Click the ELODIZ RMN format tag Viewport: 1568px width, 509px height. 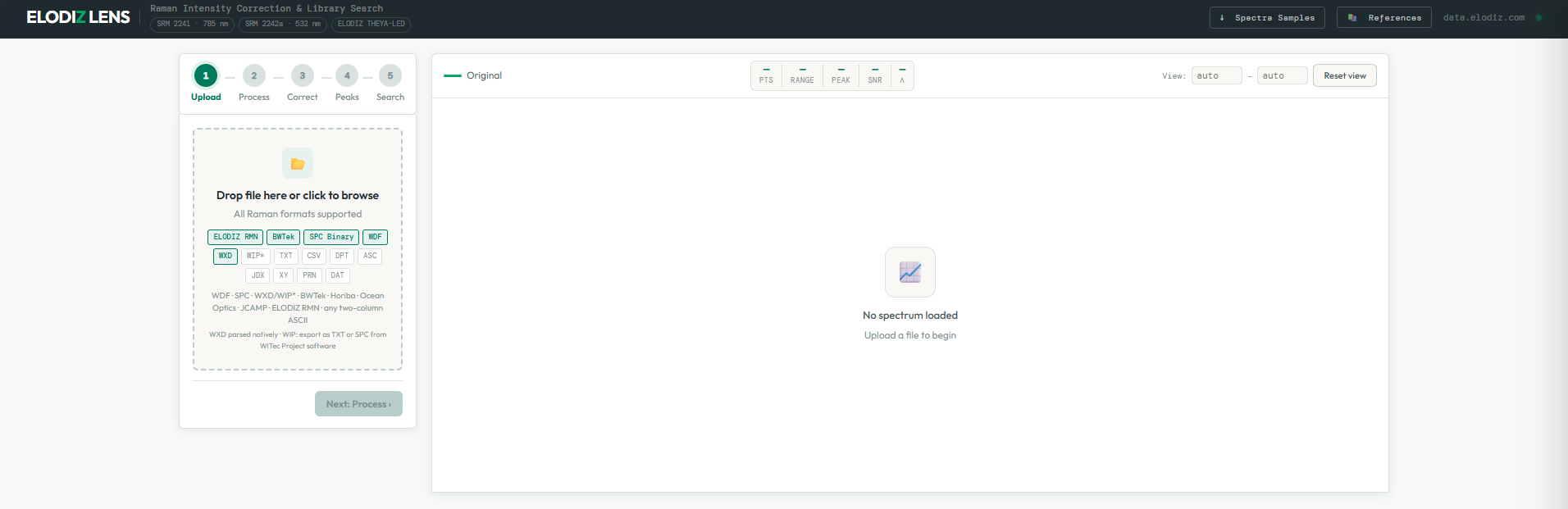tap(235, 237)
